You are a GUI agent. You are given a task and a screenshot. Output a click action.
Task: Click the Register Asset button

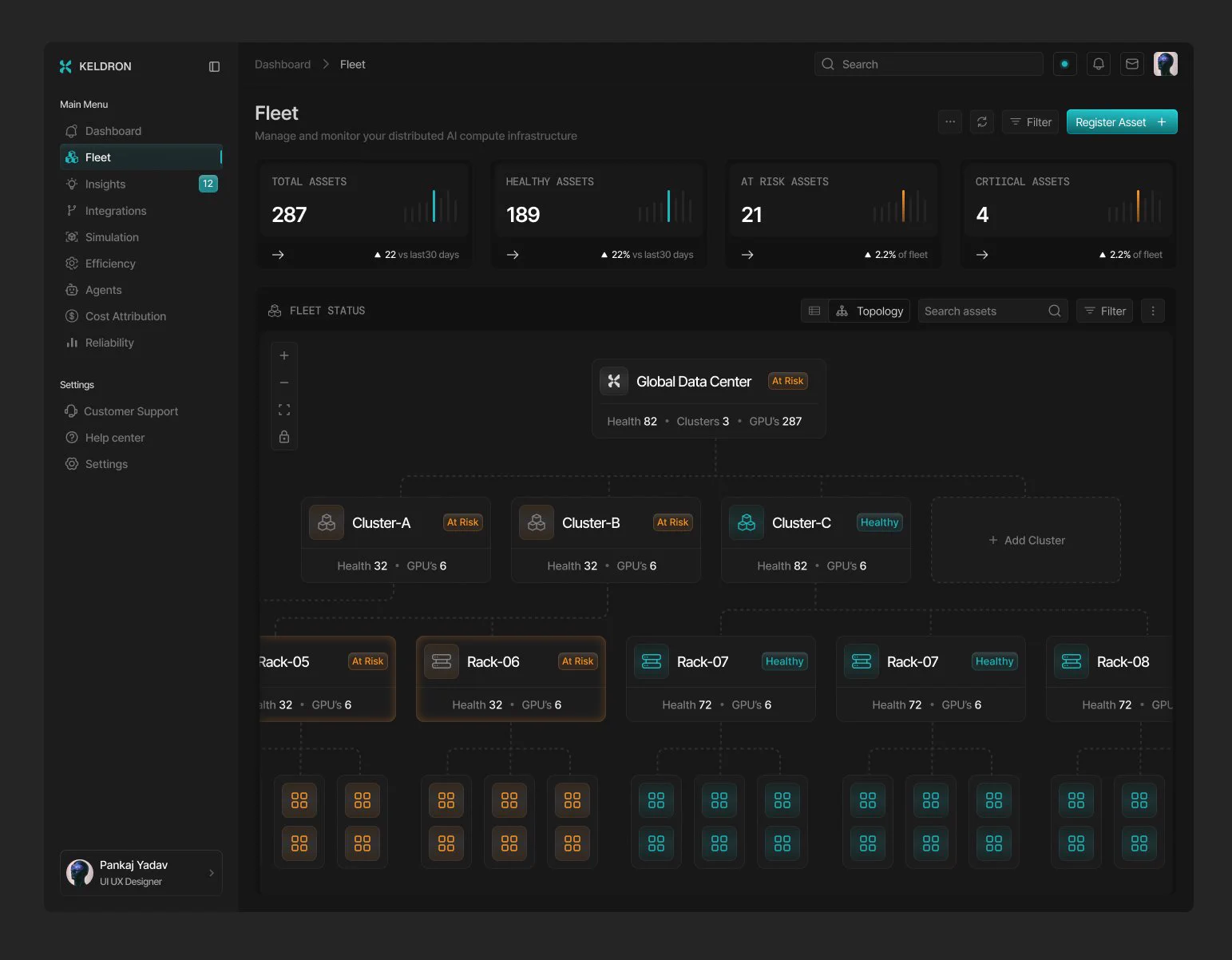1122,122
